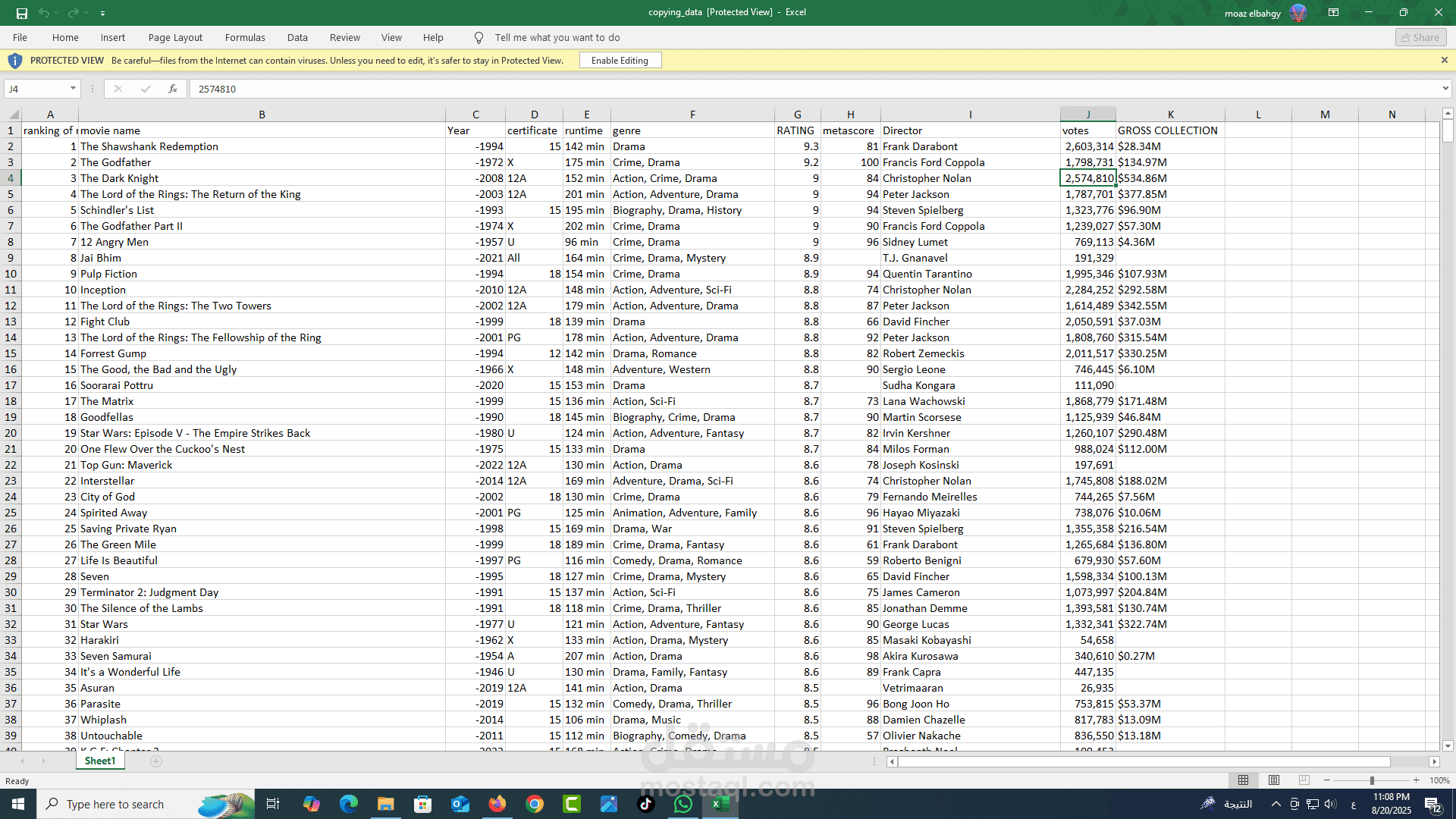Switch to the Insert ribbon tab

(113, 37)
